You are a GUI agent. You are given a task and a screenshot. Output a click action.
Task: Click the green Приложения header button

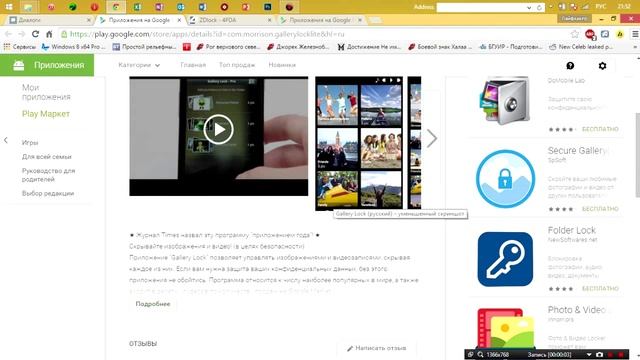(x=47, y=65)
